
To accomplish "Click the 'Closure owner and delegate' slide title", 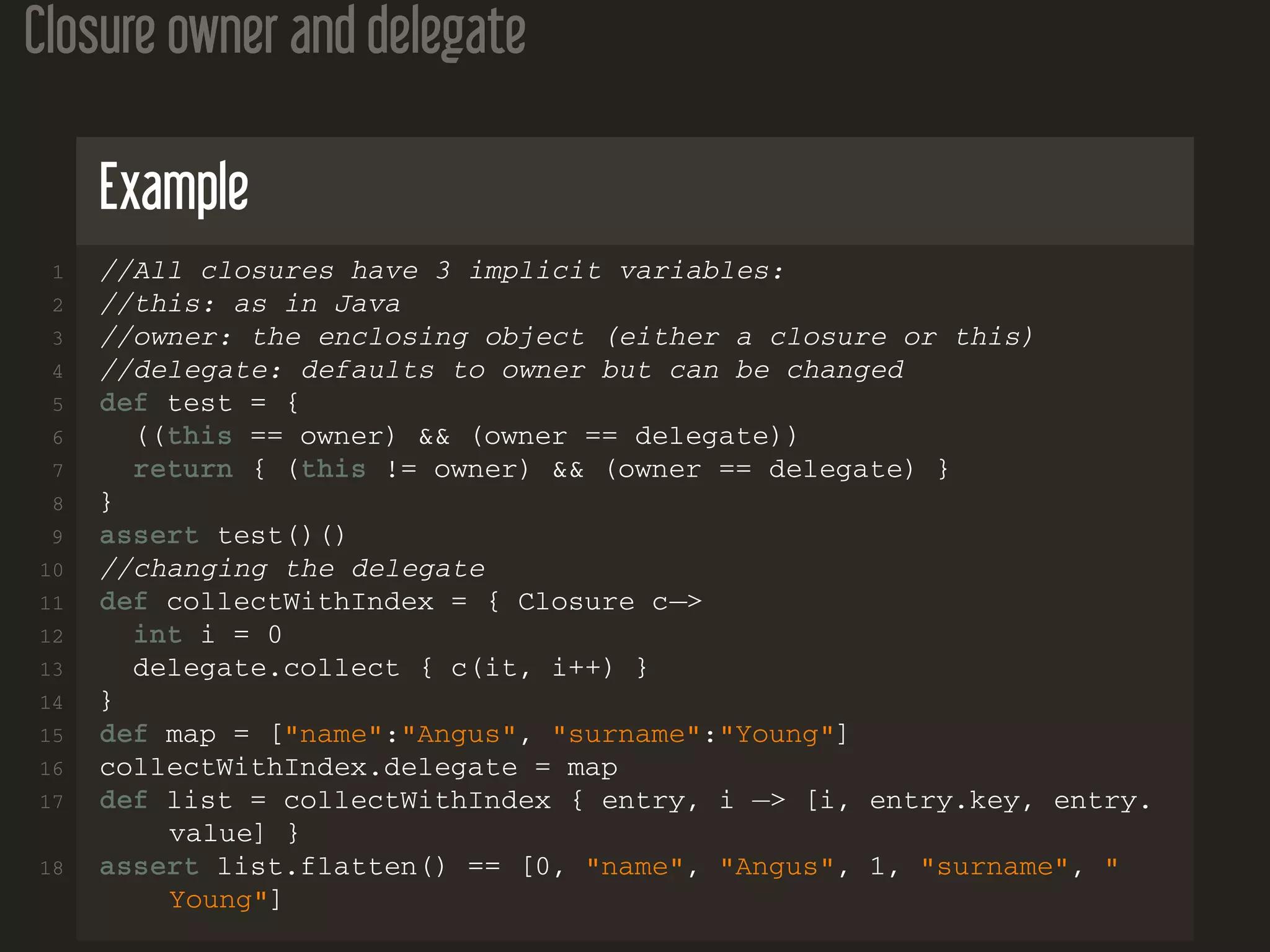I will pos(275,32).
